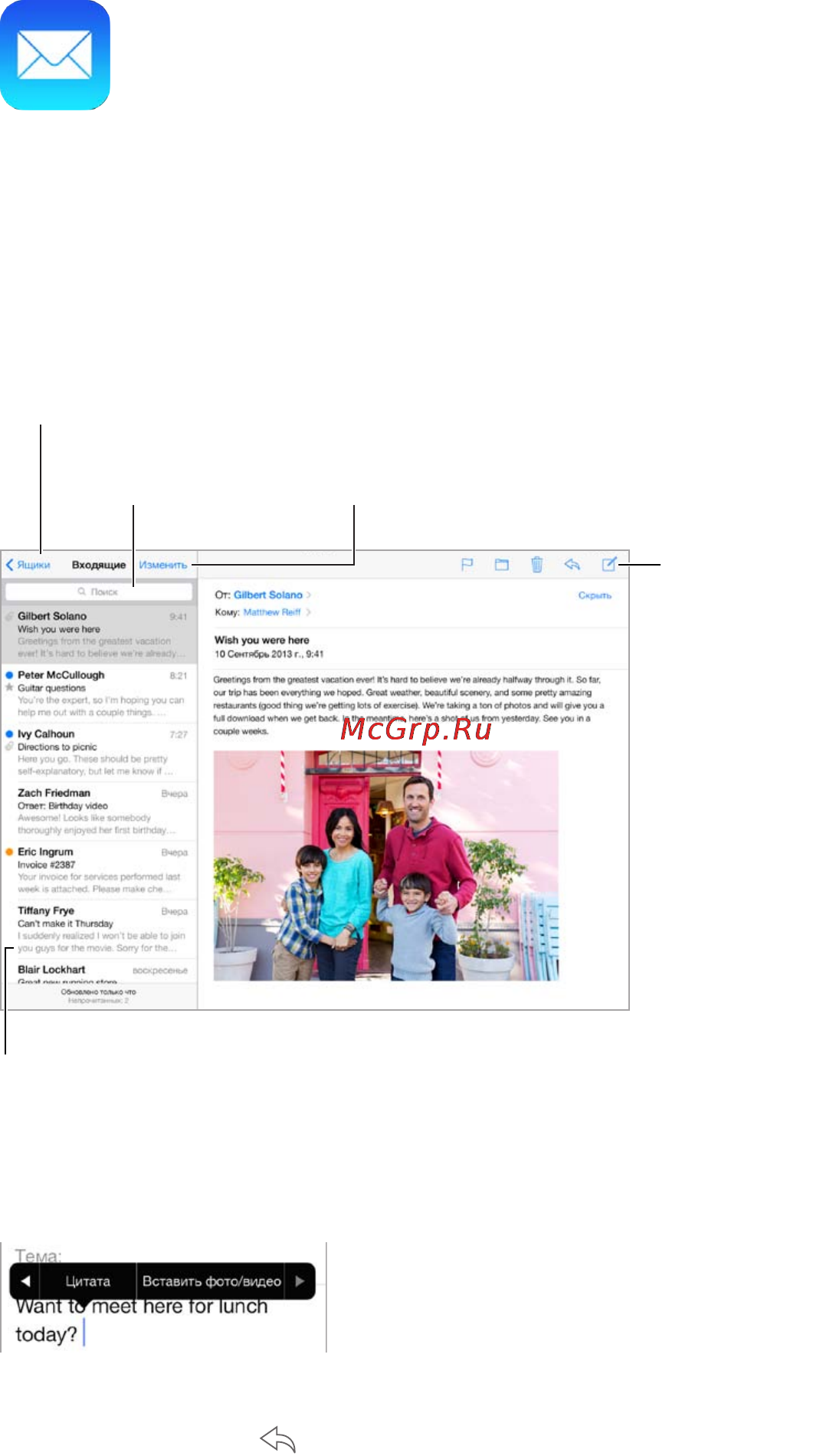Tap the blue Mail app icon

[54, 54]
